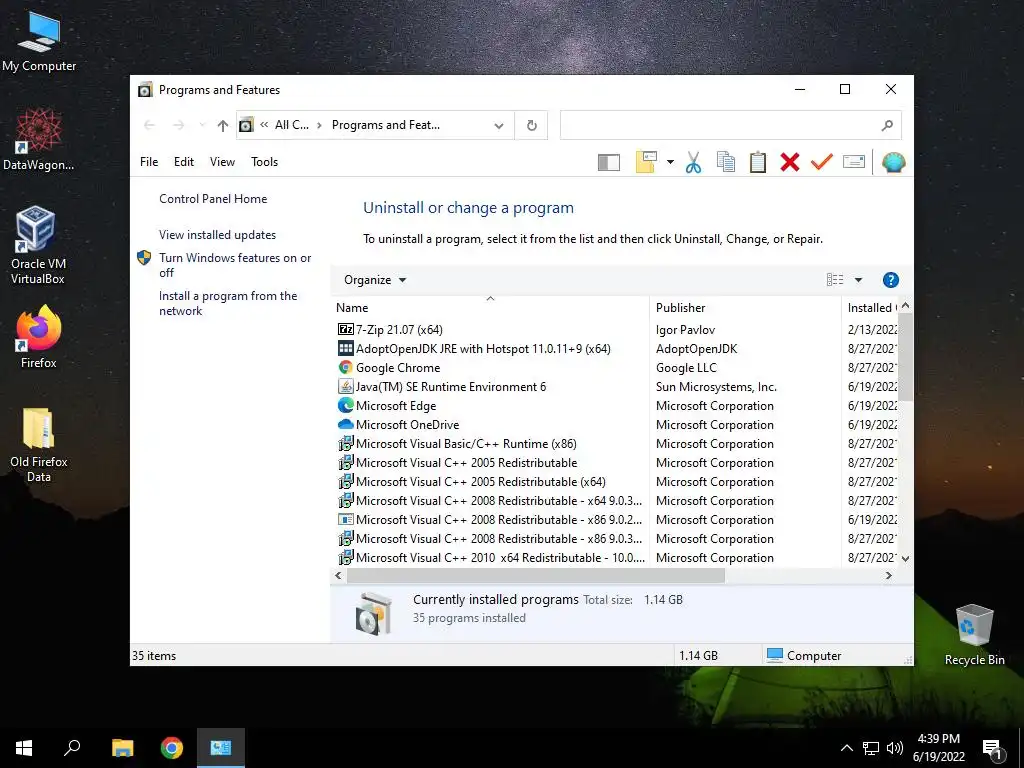Click the File Explorer taskbar icon
Image resolution: width=1024 pixels, height=768 pixels.
point(122,748)
